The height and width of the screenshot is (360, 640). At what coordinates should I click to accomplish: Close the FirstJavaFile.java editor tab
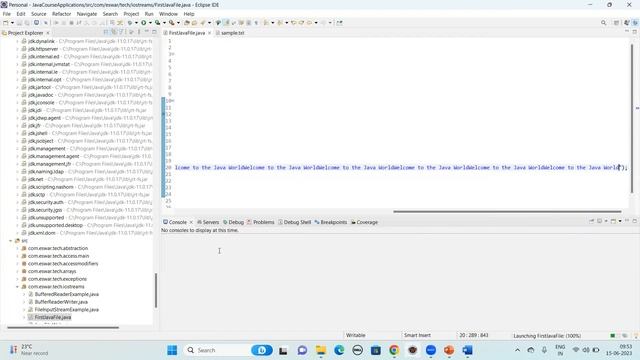pos(209,33)
